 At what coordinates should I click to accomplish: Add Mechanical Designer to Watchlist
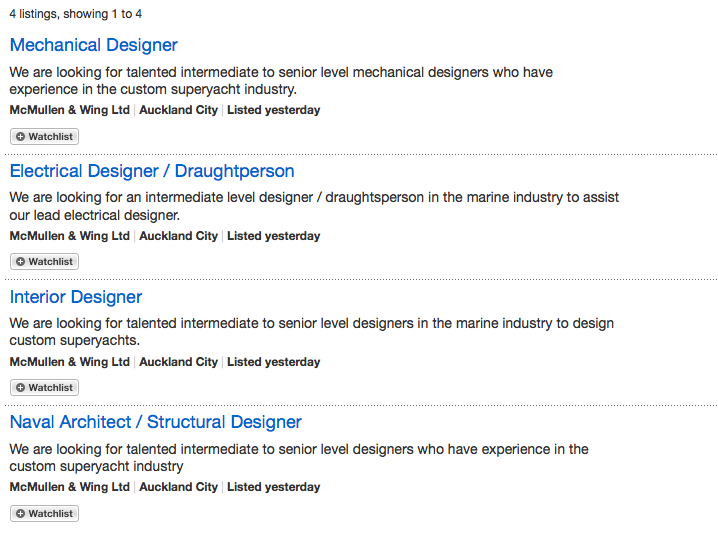point(44,136)
